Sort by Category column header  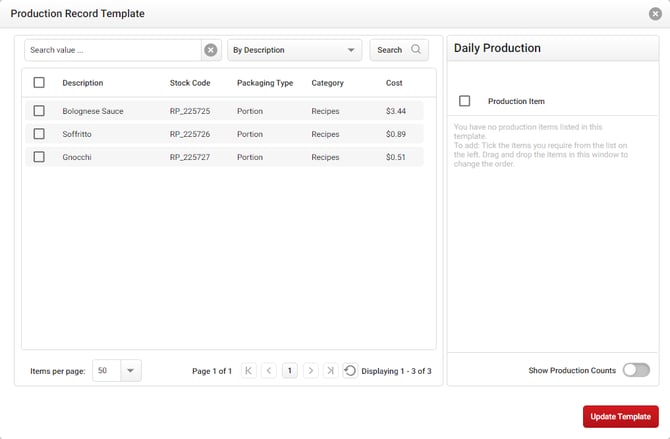coord(327,83)
